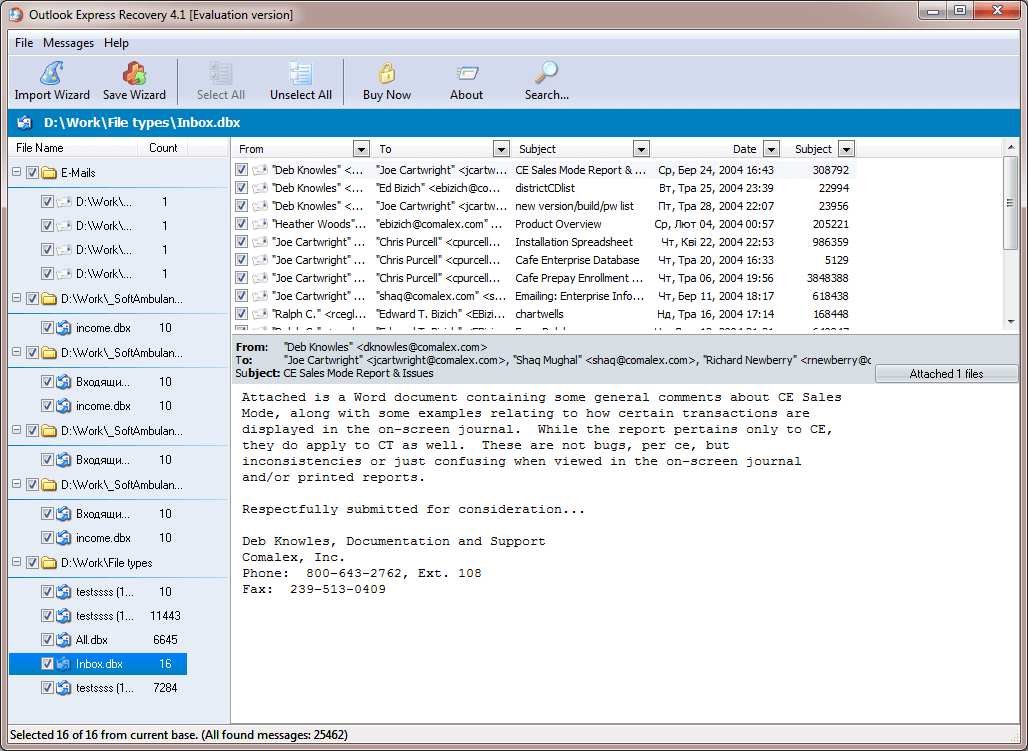Image resolution: width=1028 pixels, height=751 pixels.
Task: Click the database icon of All.dbx
Action: click(x=64, y=639)
